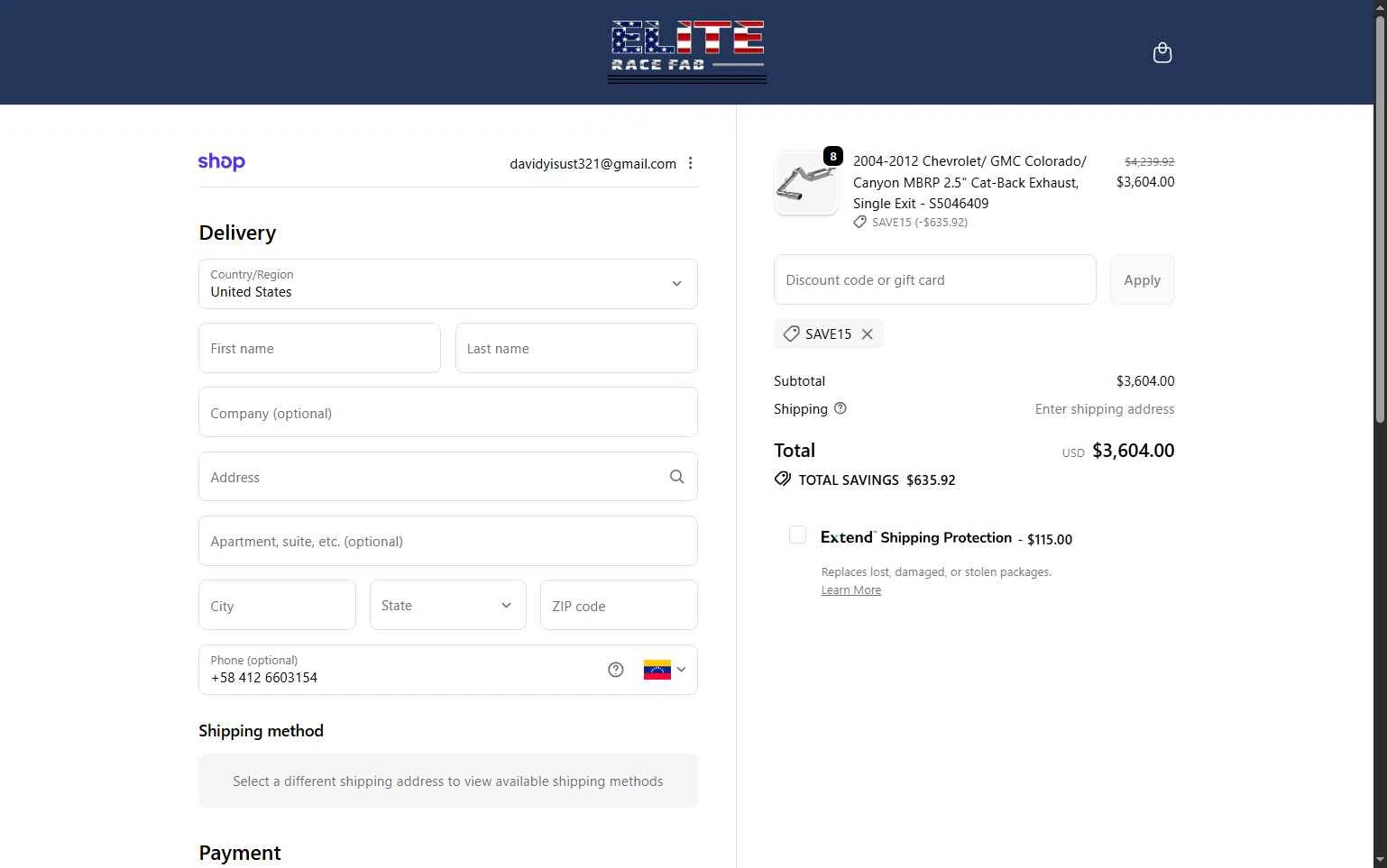Click the Apply discount button

tap(1142, 279)
